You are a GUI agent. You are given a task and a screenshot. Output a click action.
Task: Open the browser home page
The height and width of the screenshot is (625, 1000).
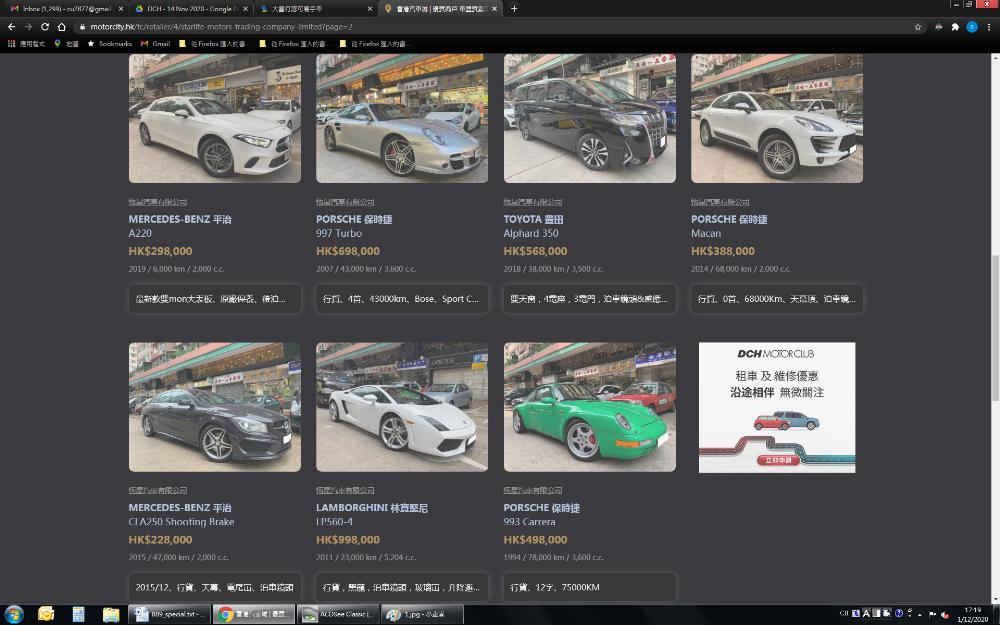[x=62, y=27]
